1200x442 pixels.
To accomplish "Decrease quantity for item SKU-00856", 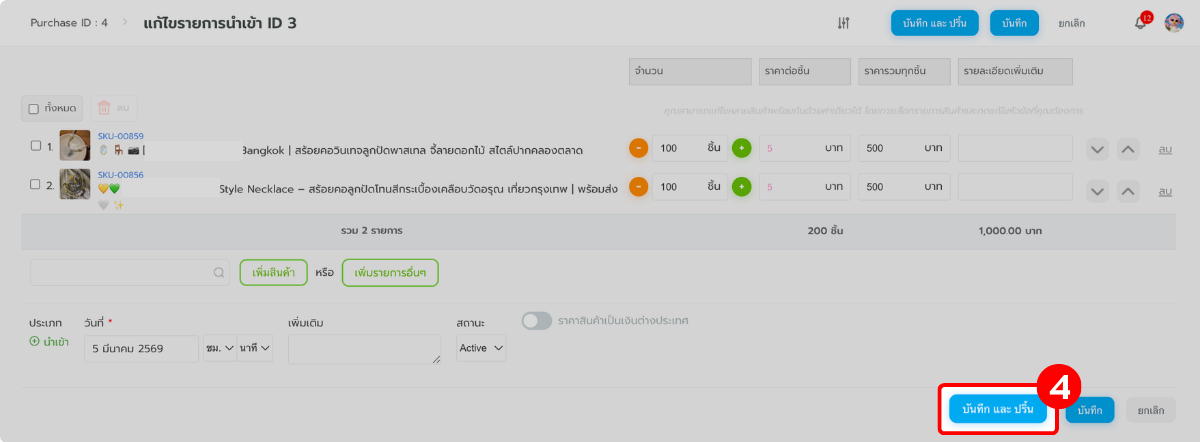I will click(638, 186).
